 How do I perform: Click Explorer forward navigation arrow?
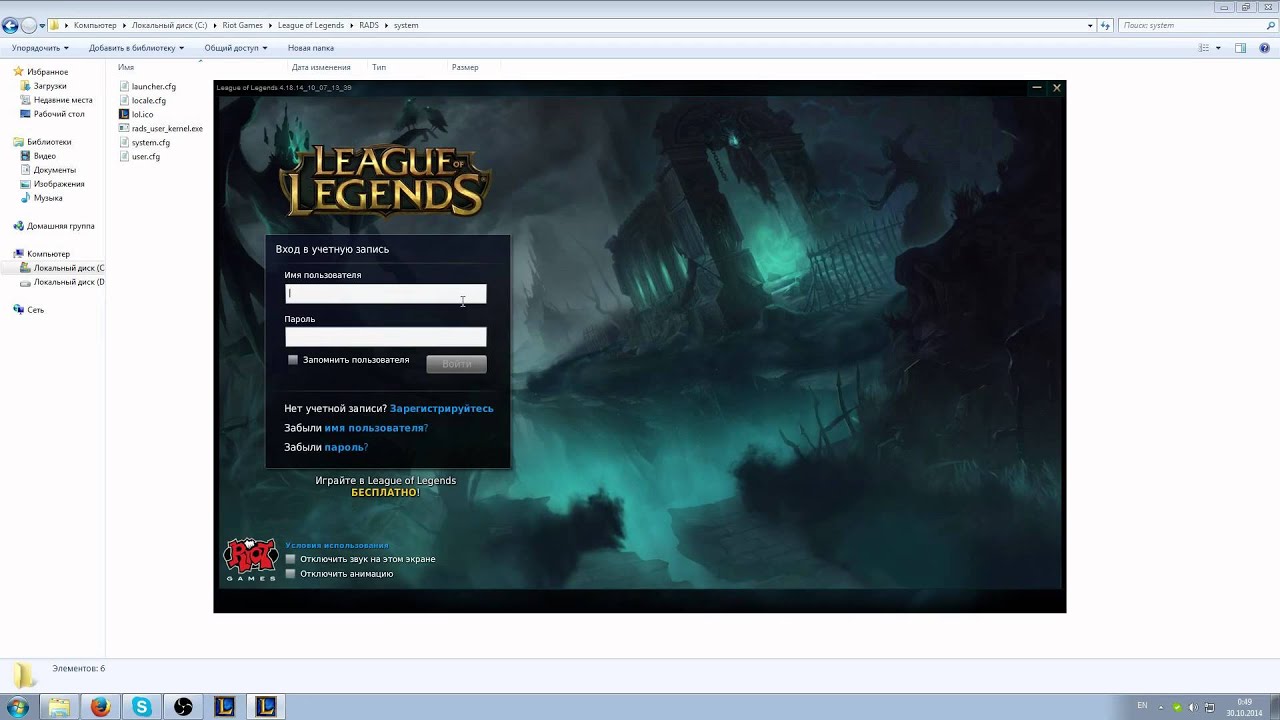click(x=28, y=25)
